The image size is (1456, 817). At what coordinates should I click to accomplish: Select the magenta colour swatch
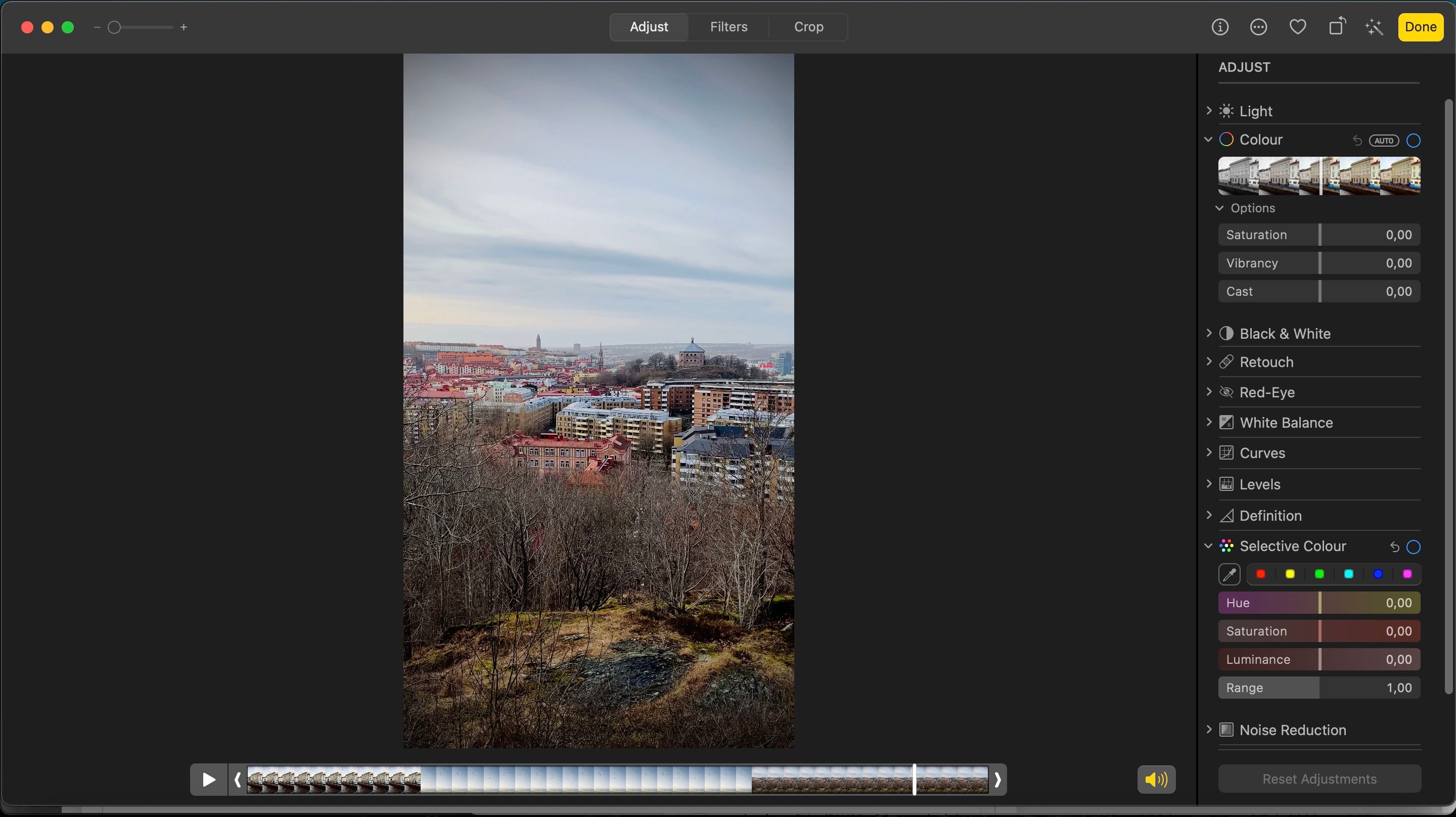1407,574
